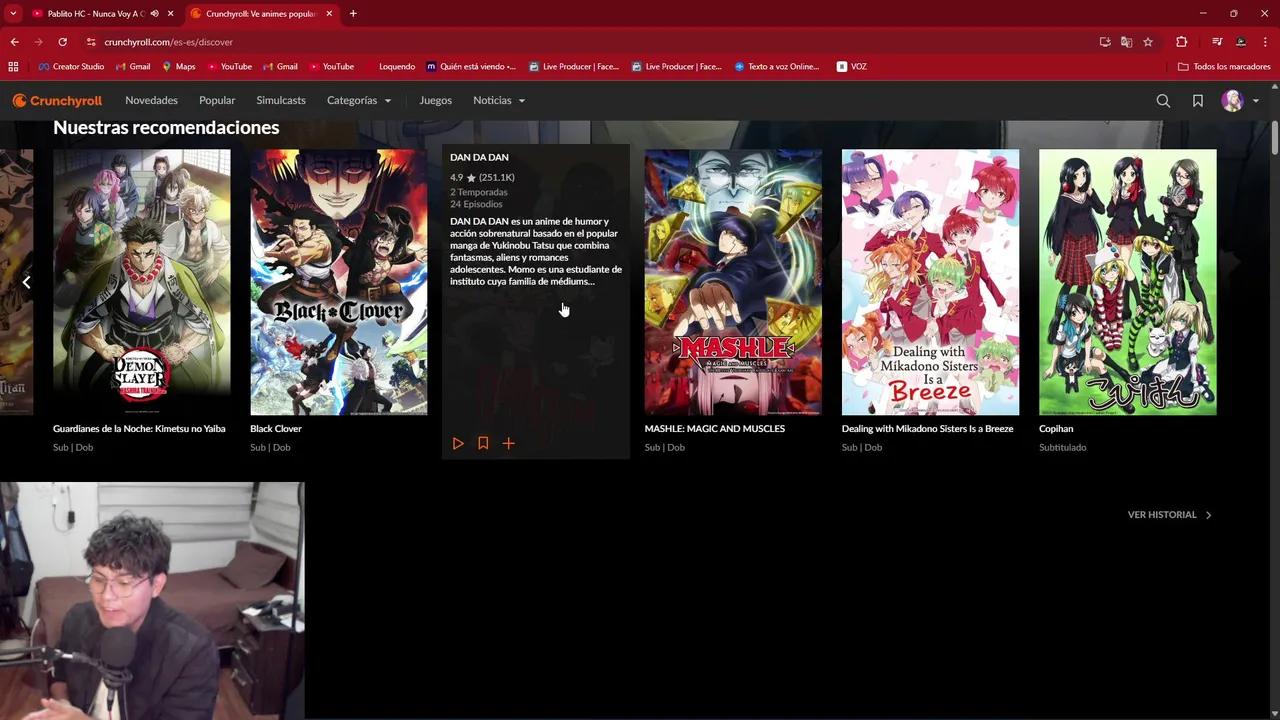Image resolution: width=1280 pixels, height=720 pixels.
Task: Click the VER HISTORIAL link
Action: pyautogui.click(x=1169, y=515)
